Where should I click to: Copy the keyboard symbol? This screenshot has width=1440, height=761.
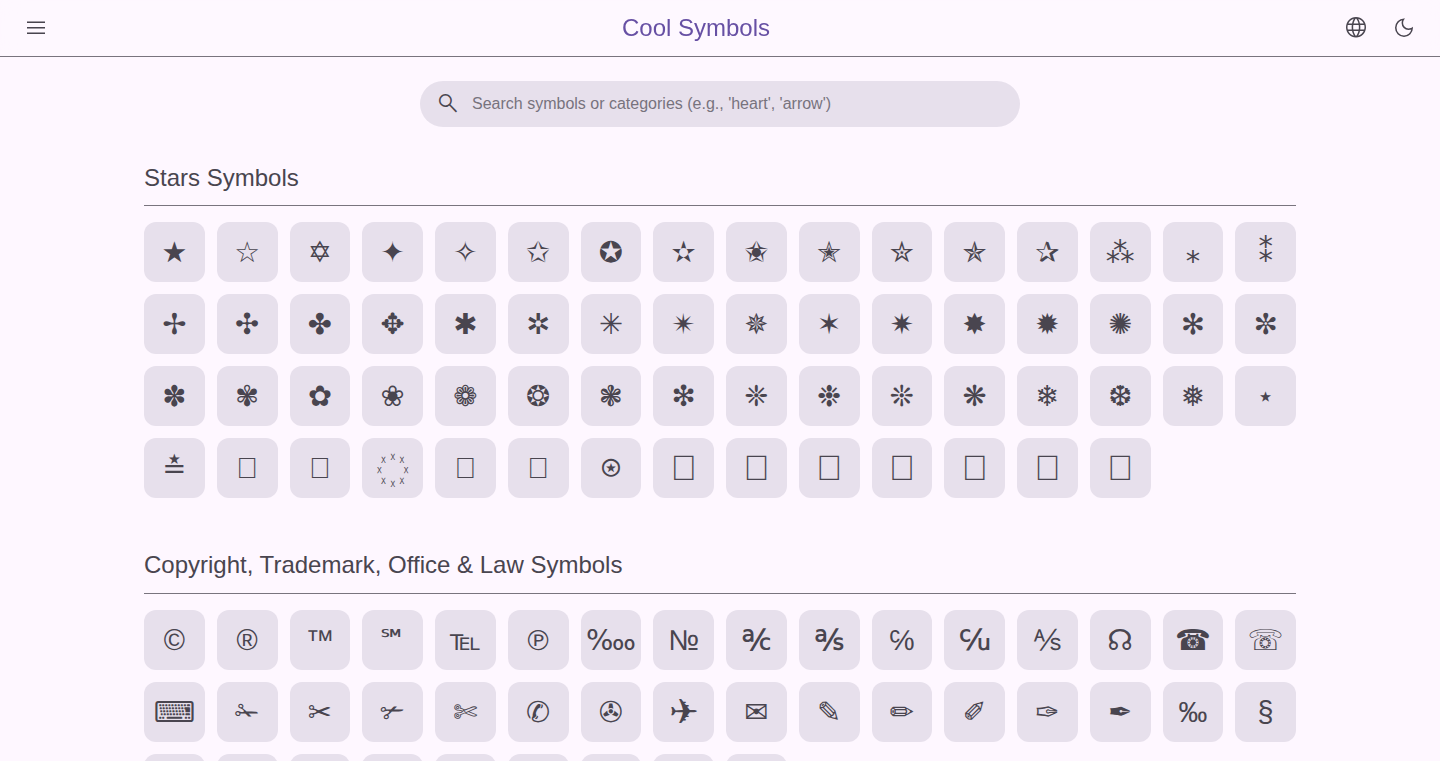(x=174, y=712)
